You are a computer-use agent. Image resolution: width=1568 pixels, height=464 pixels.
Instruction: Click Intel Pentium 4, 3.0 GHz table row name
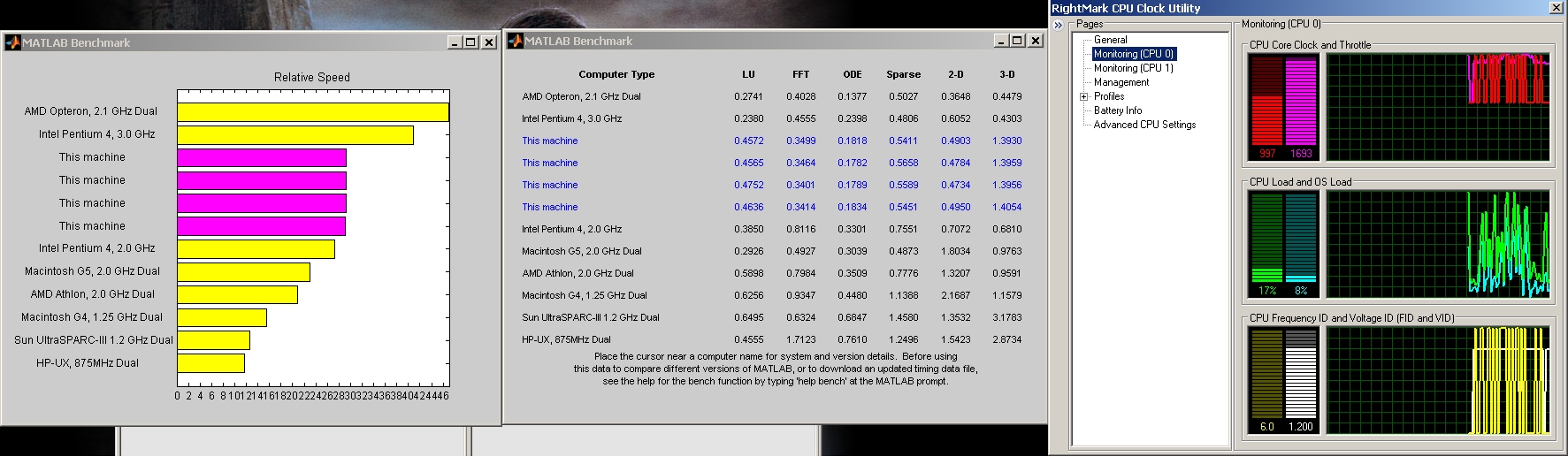click(x=571, y=118)
